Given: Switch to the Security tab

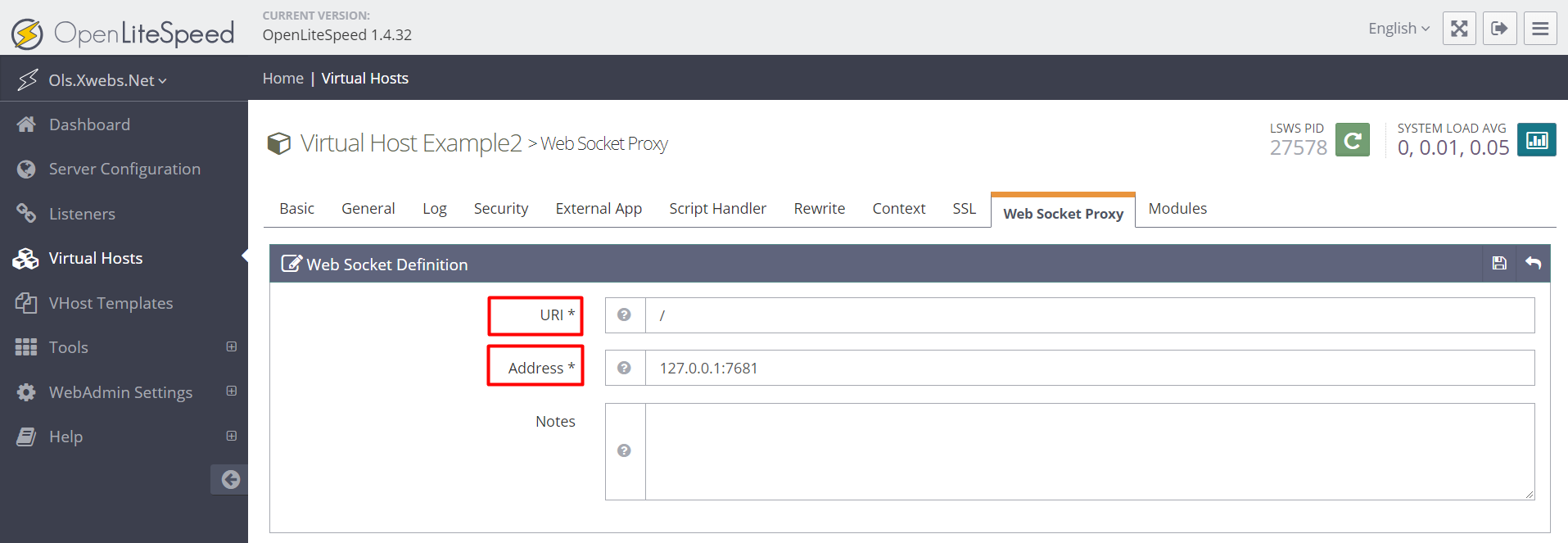Looking at the screenshot, I should [x=501, y=209].
